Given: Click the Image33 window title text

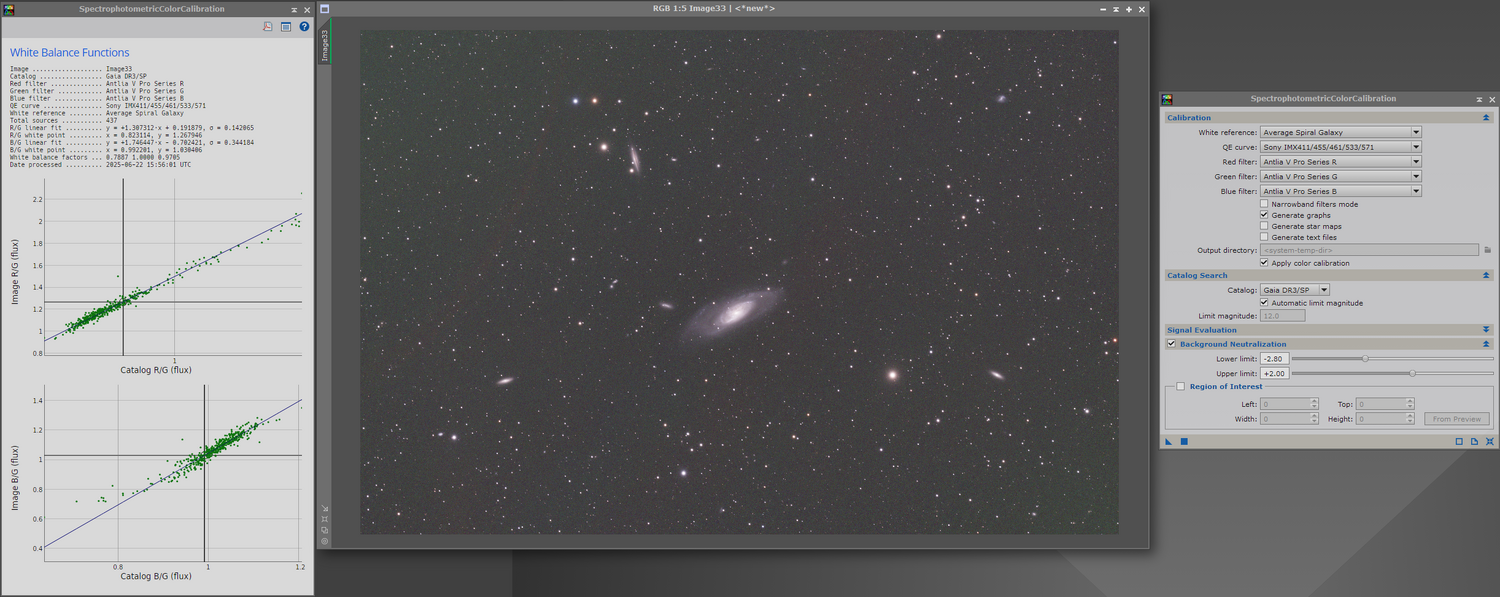Looking at the screenshot, I should pos(713,9).
